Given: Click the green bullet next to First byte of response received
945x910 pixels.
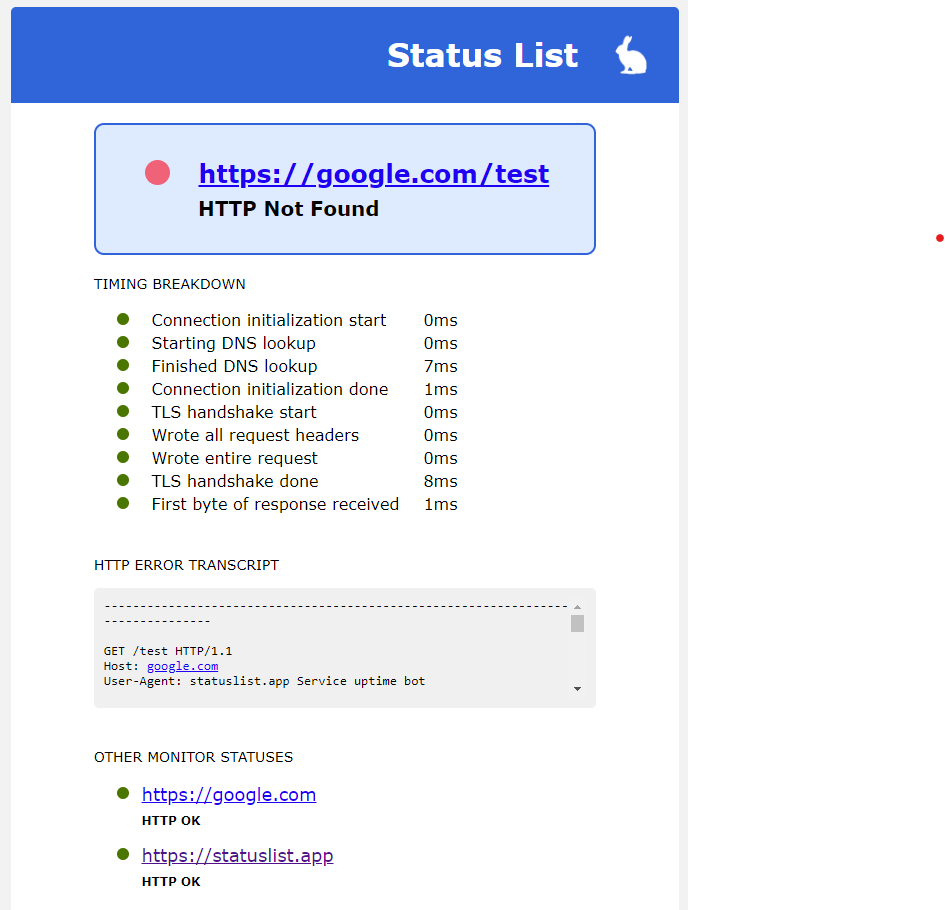Looking at the screenshot, I should click(x=122, y=502).
